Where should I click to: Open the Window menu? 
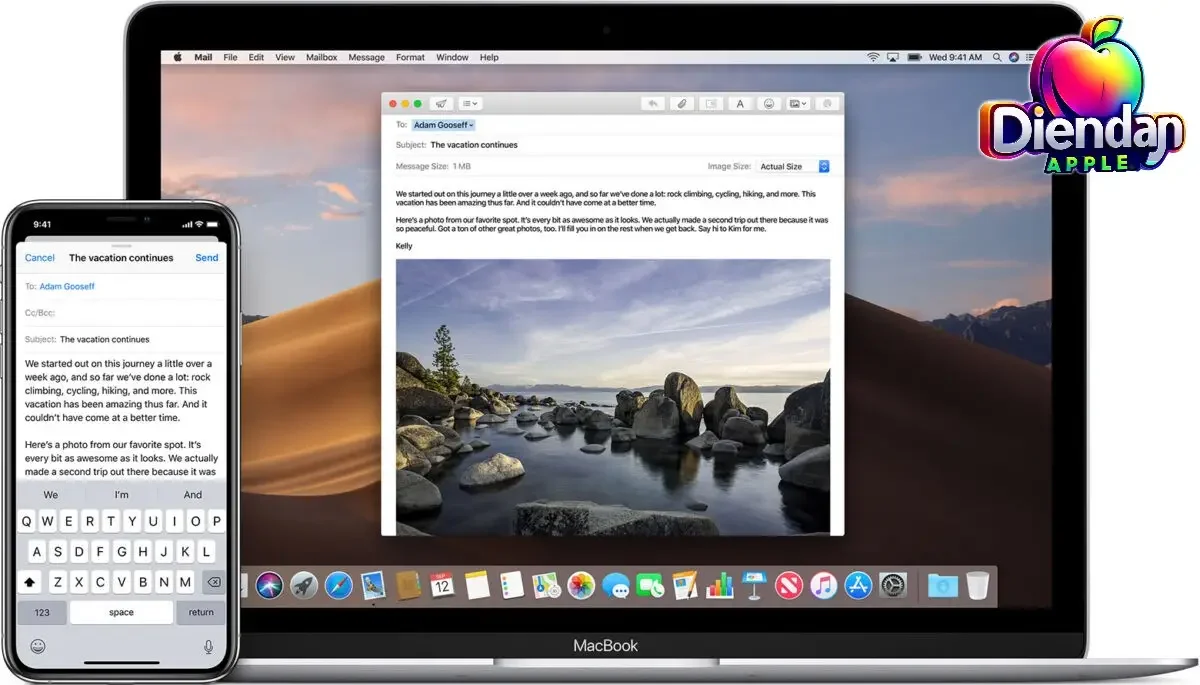452,57
